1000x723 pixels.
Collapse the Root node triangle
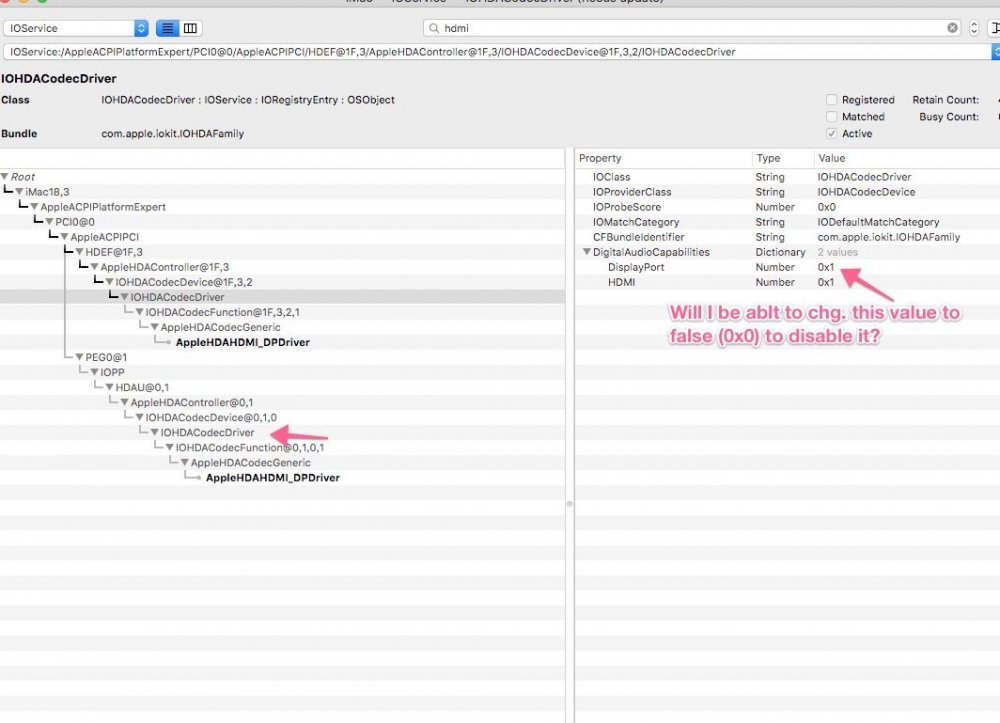click(4, 177)
